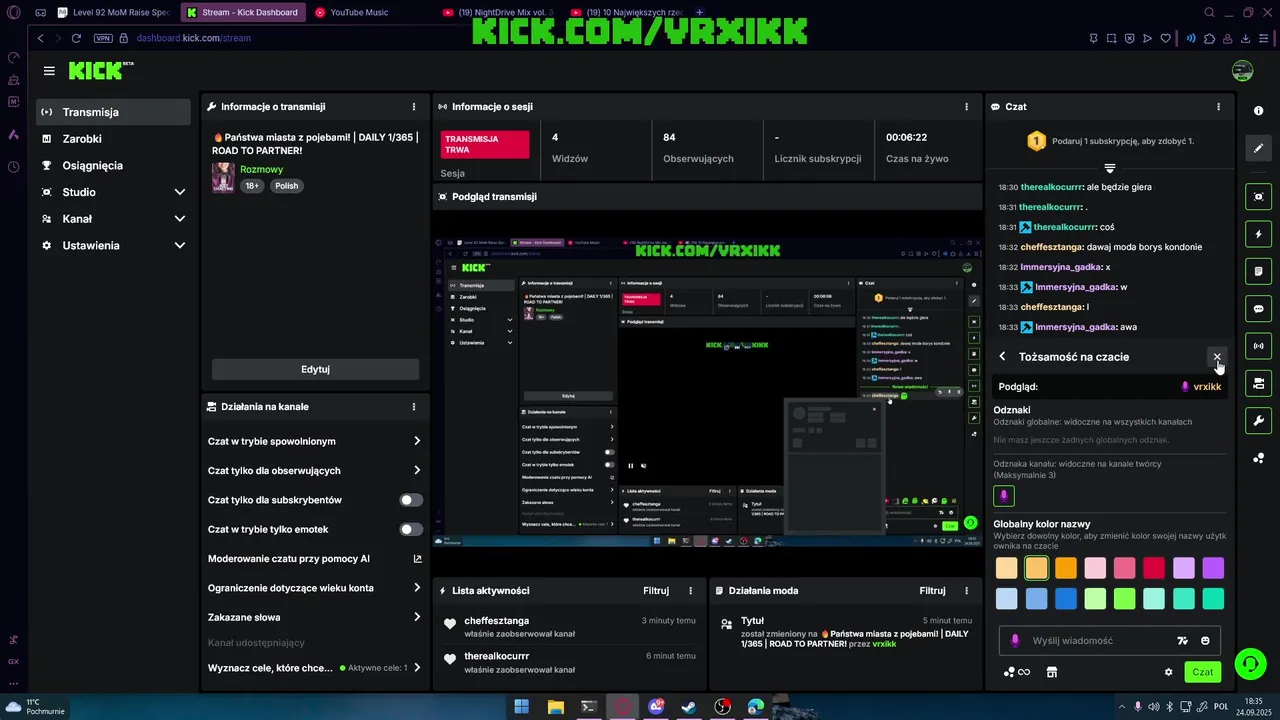Open chat settings gear icon
Screen dimensions: 1280x720
click(x=1168, y=672)
